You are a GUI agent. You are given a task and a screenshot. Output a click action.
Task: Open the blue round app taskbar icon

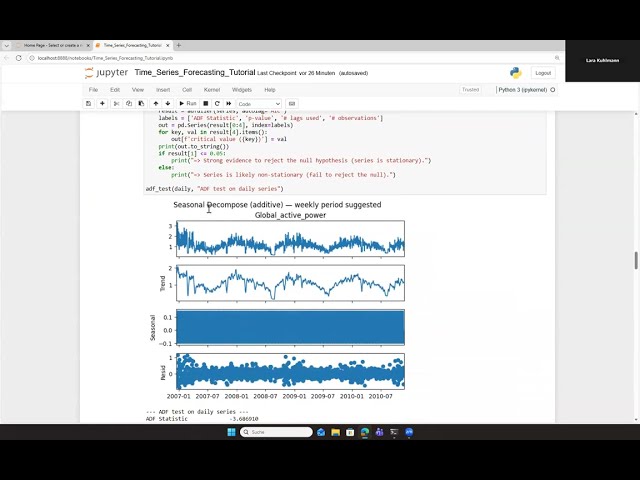[409, 432]
